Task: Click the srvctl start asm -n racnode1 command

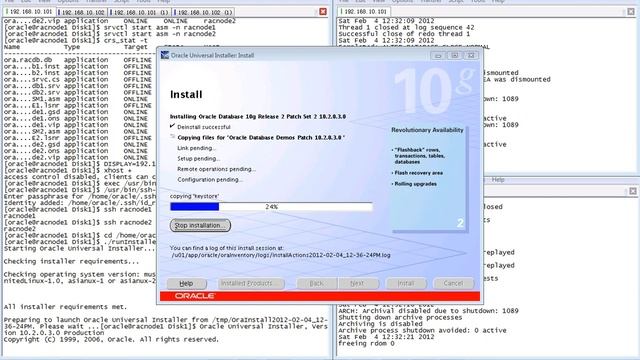Action: (x=160, y=27)
